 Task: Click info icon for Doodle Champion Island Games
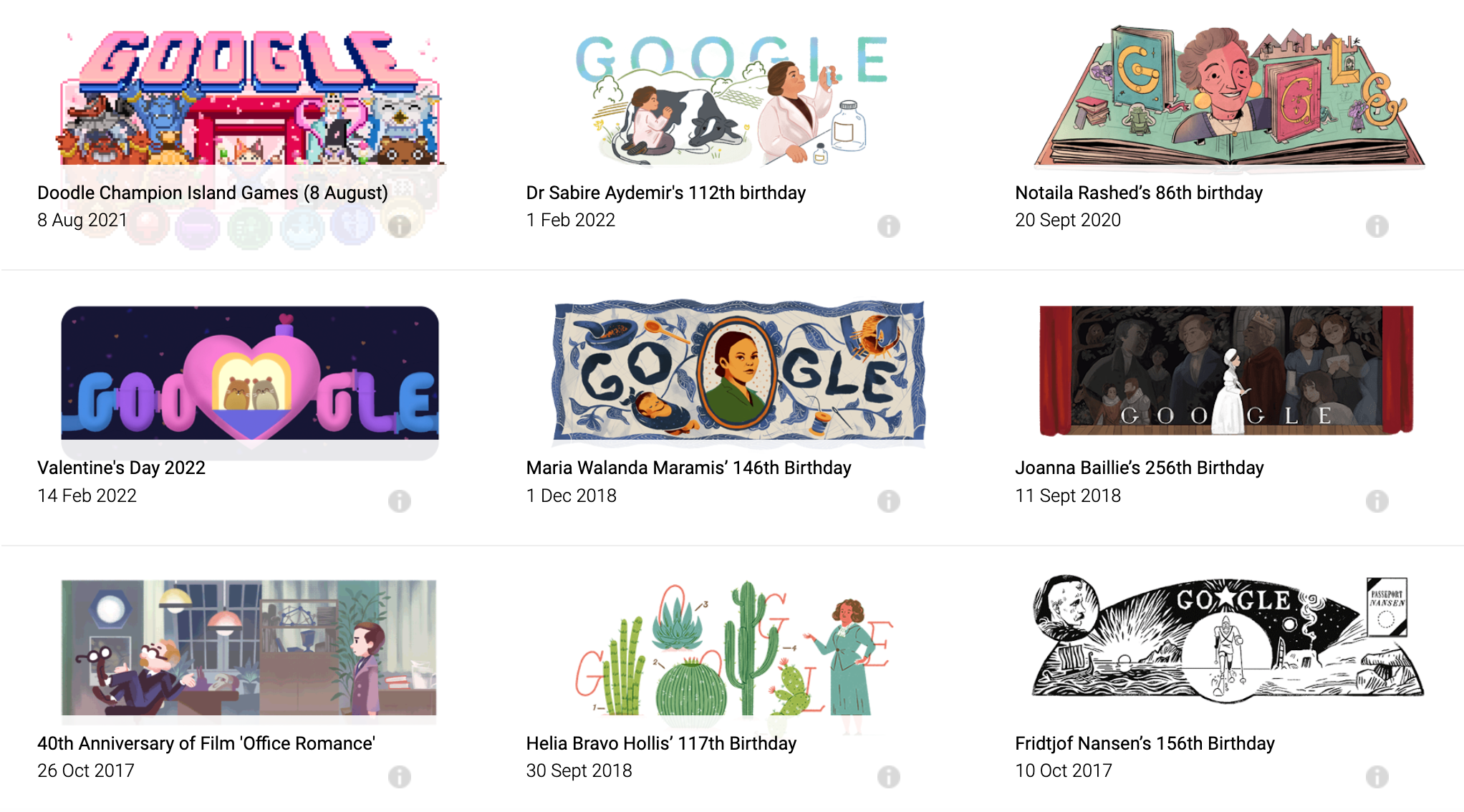(x=400, y=226)
